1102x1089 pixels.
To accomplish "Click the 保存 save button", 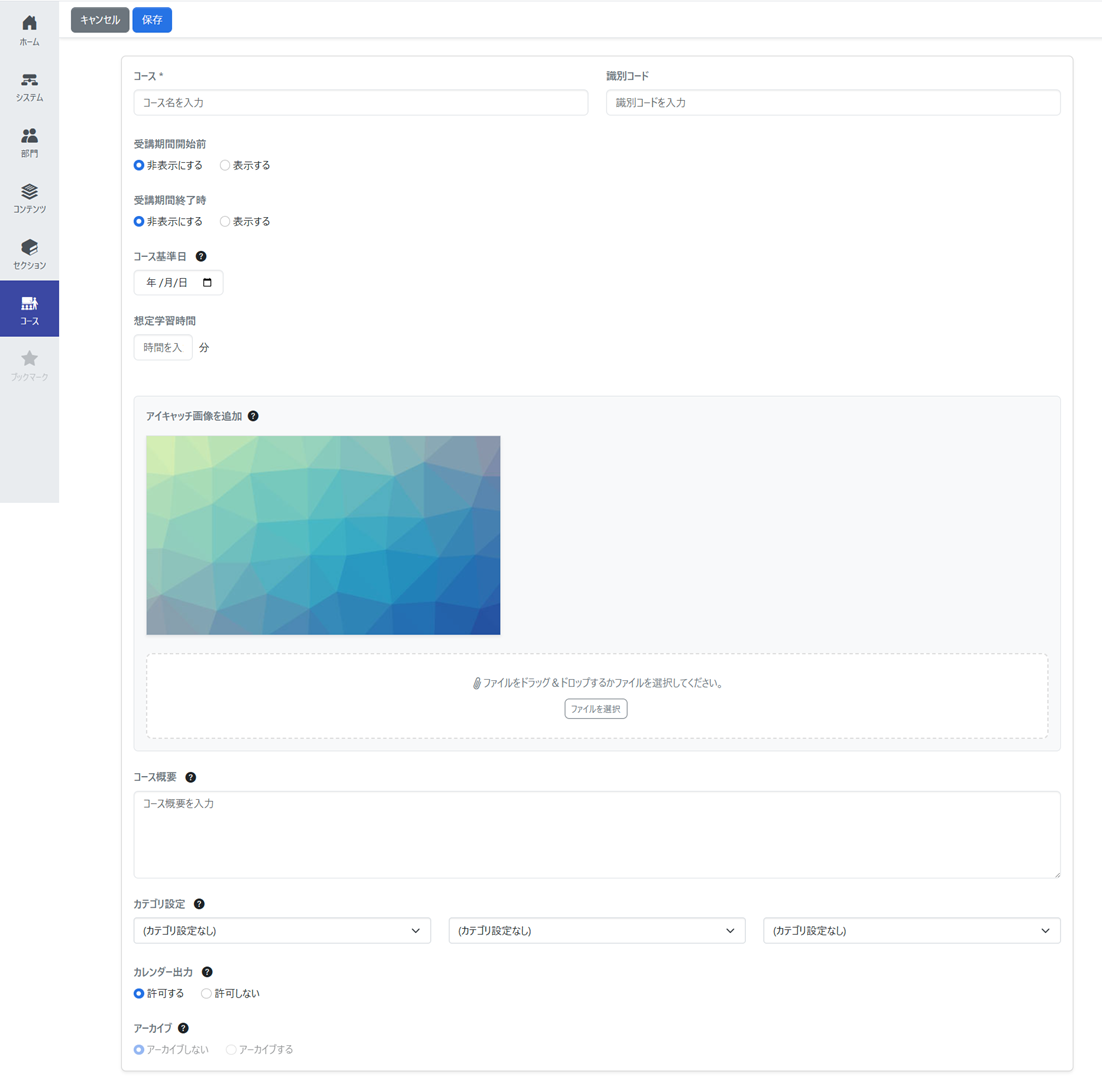I will 152,20.
